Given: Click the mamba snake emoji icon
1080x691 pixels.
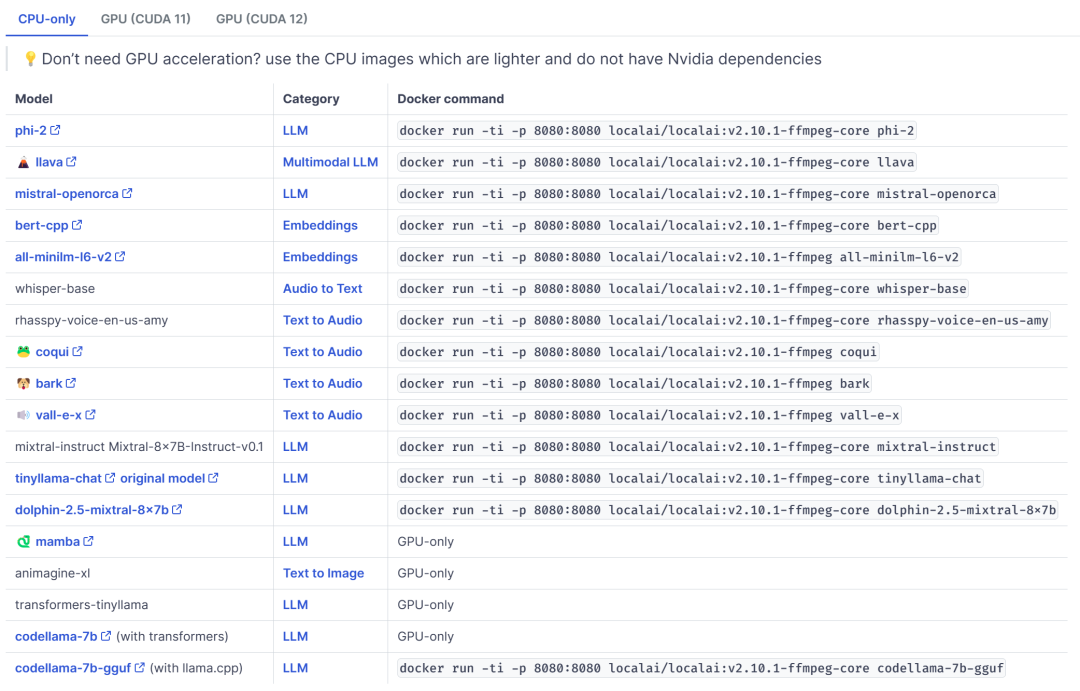Looking at the screenshot, I should 23,542.
